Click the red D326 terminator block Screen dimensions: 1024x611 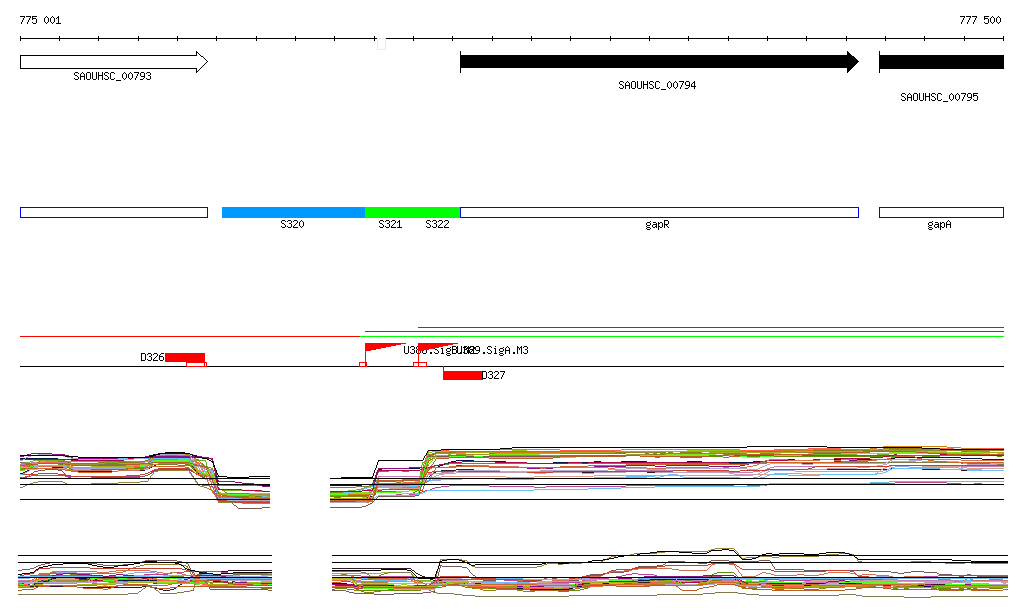coord(185,357)
